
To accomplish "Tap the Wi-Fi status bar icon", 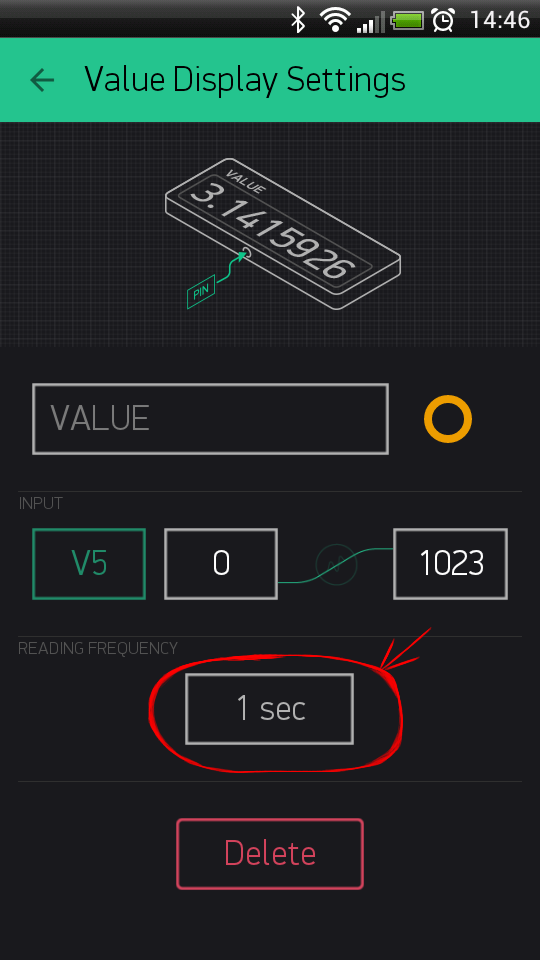I will pyautogui.click(x=334, y=20).
